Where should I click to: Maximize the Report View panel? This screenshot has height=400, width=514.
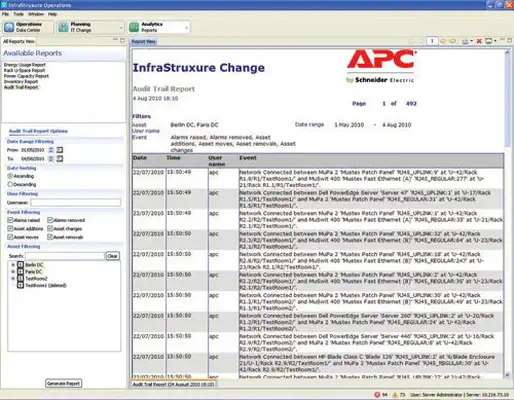pyautogui.click(x=510, y=40)
